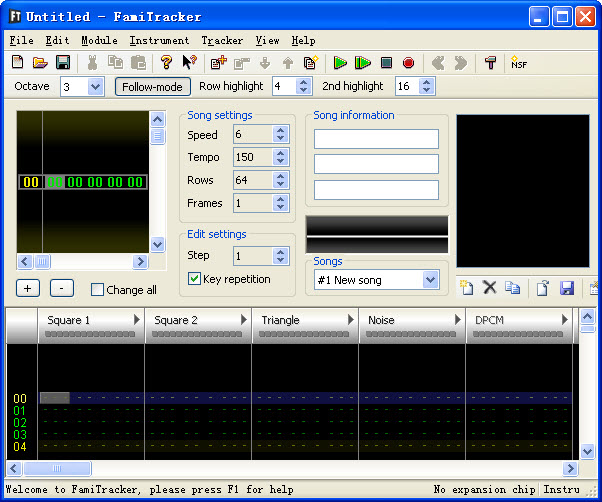Open the Octave dropdown
602x502 pixels.
tap(95, 87)
